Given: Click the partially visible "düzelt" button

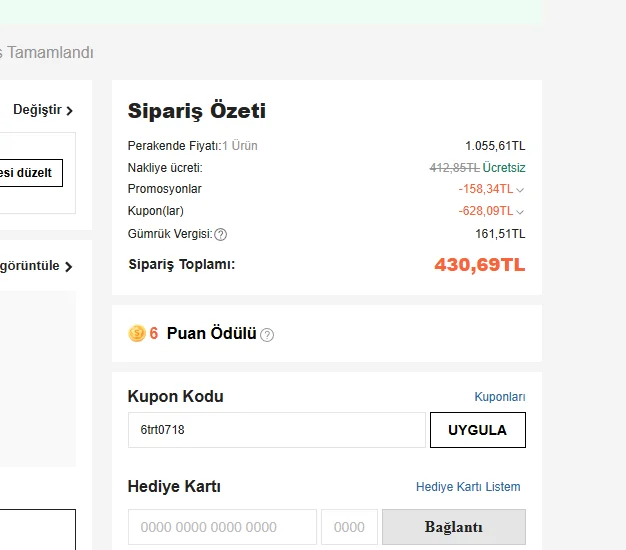Looking at the screenshot, I should (30, 173).
